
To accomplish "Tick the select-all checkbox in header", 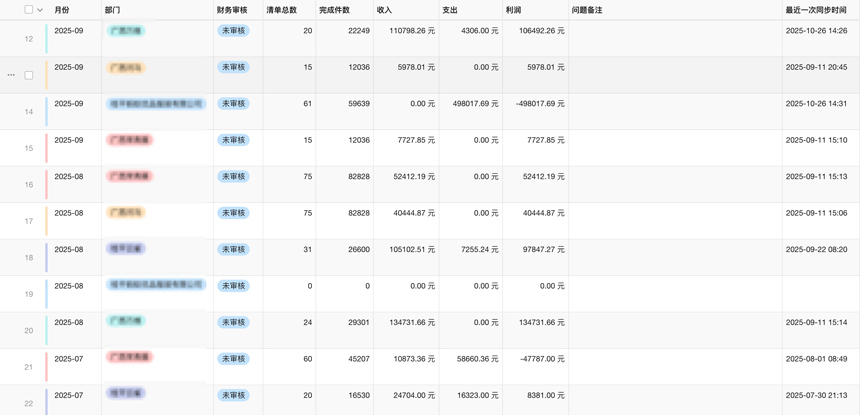I will coord(29,10).
